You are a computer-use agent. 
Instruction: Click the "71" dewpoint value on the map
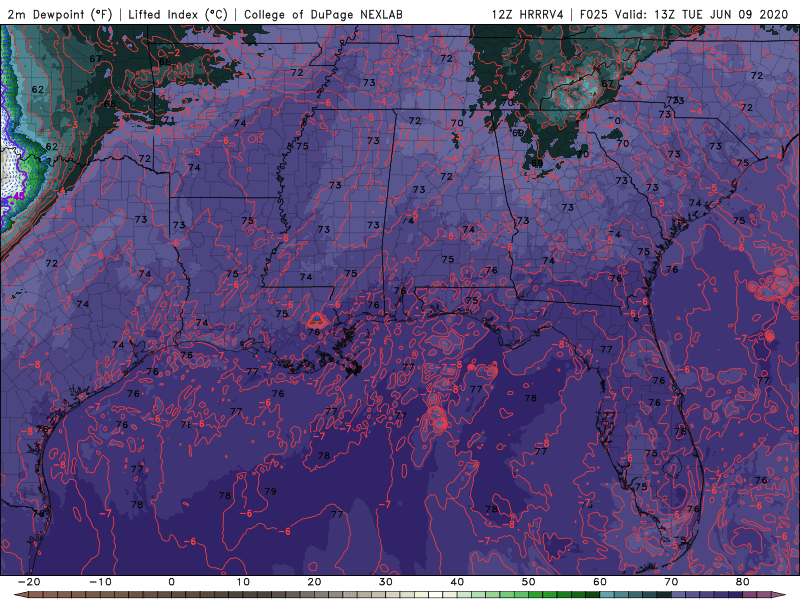click(169, 120)
